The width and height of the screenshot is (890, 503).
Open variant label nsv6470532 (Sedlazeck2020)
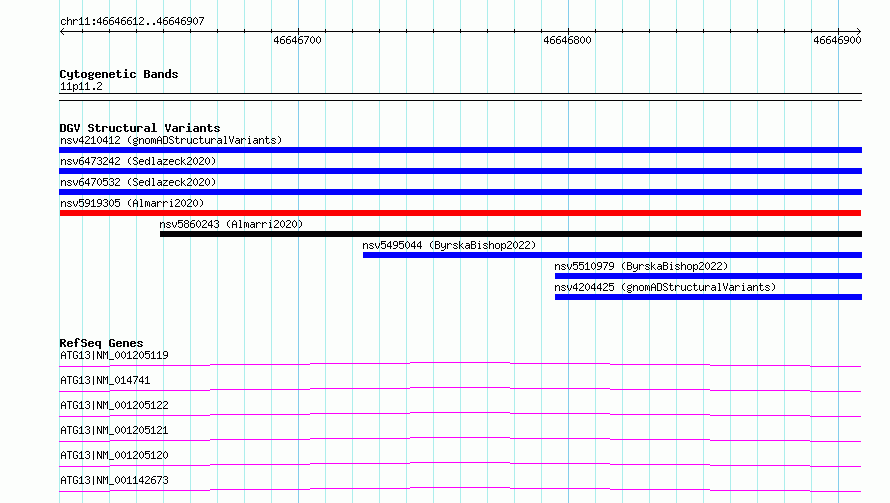[x=138, y=182]
